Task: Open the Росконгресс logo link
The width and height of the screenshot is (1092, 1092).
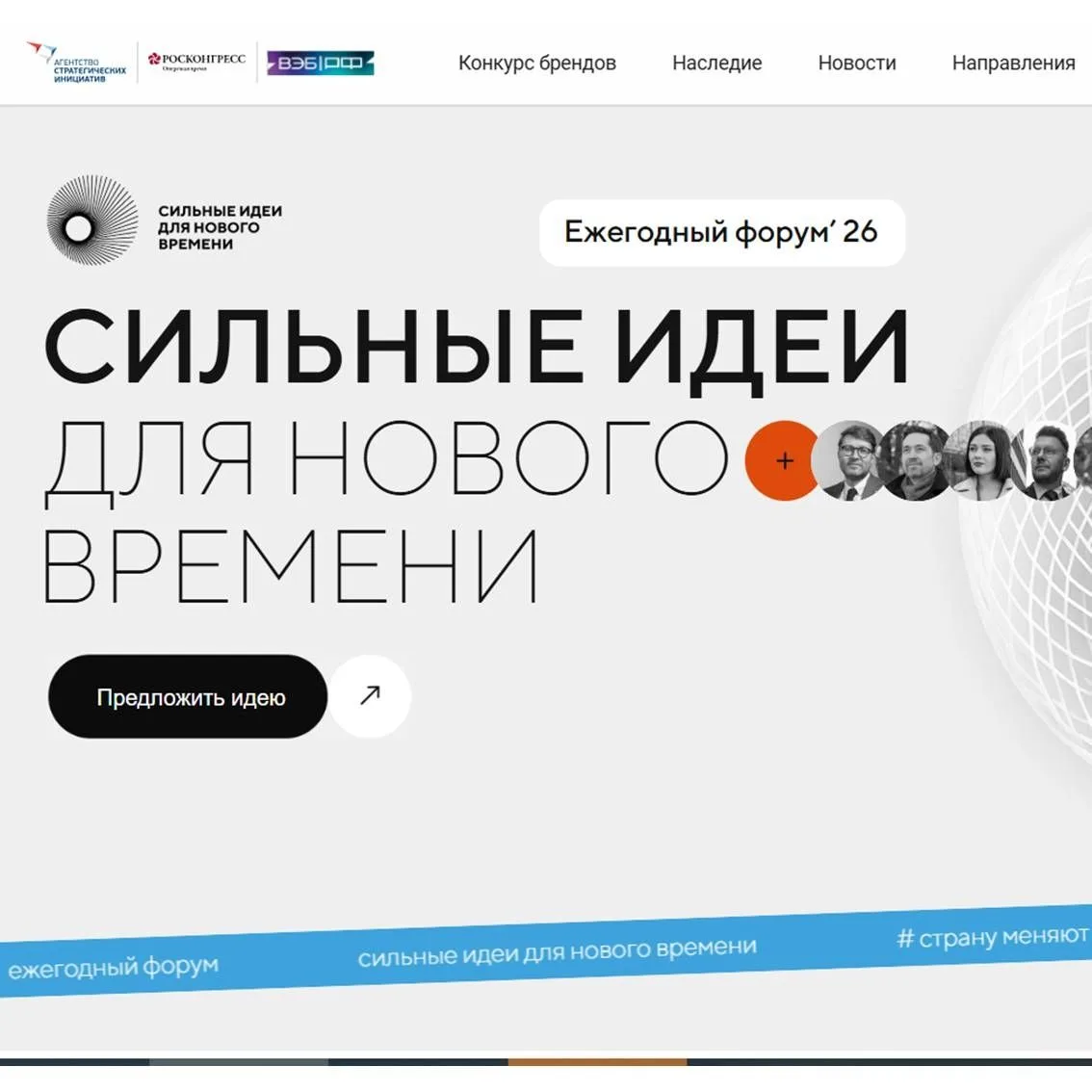Action: pyautogui.click(x=197, y=62)
